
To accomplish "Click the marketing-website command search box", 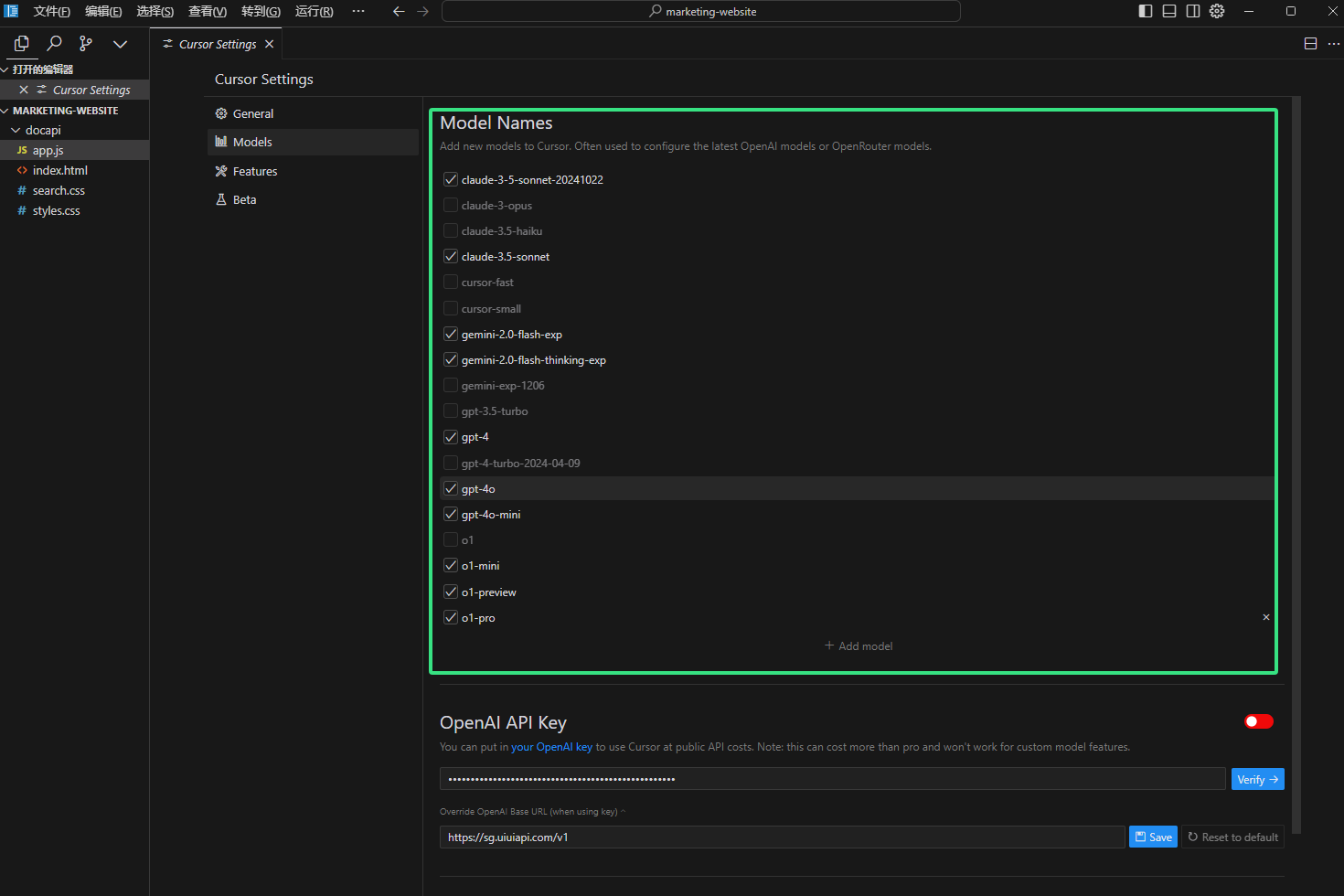I will point(701,11).
